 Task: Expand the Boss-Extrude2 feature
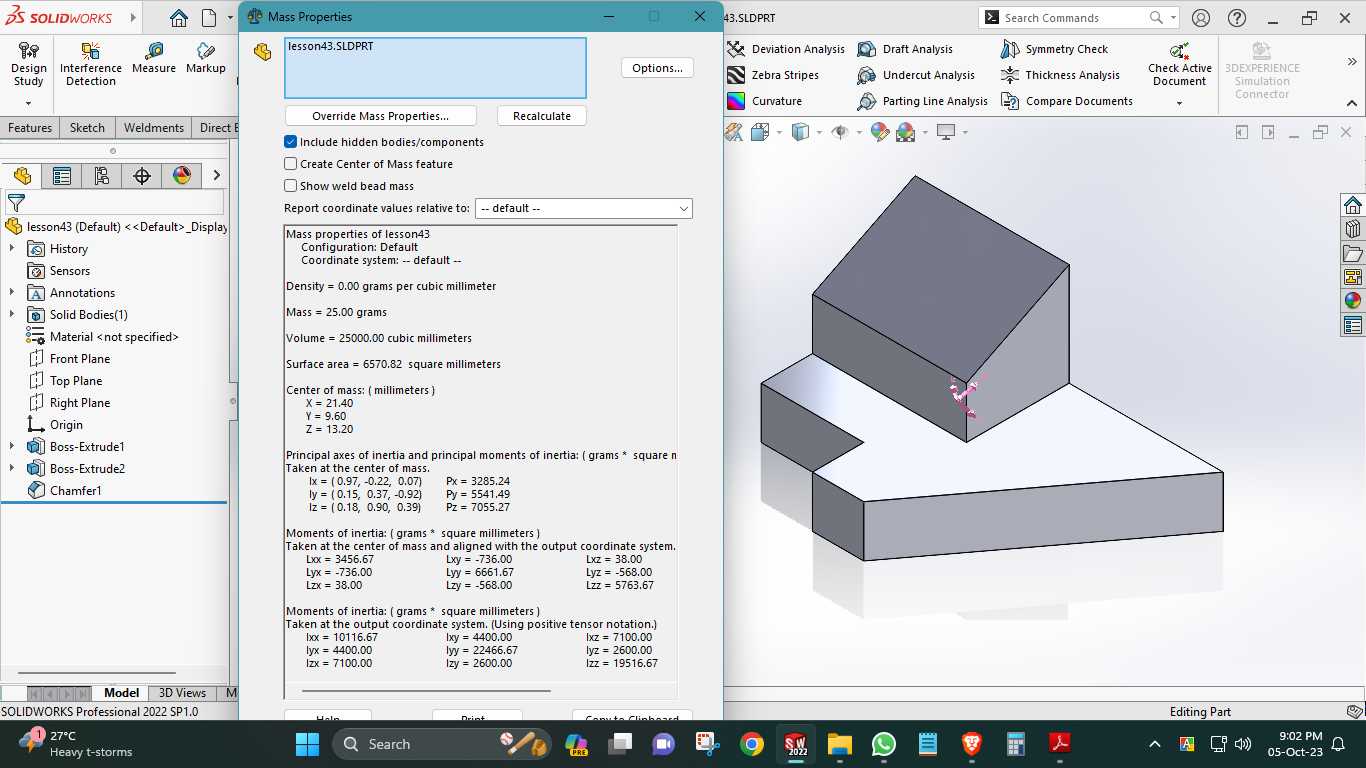click(x=12, y=469)
